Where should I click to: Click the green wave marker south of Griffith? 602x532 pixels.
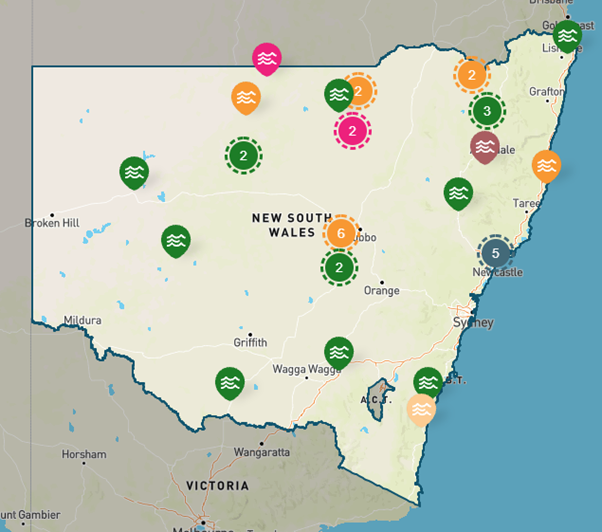click(230, 382)
